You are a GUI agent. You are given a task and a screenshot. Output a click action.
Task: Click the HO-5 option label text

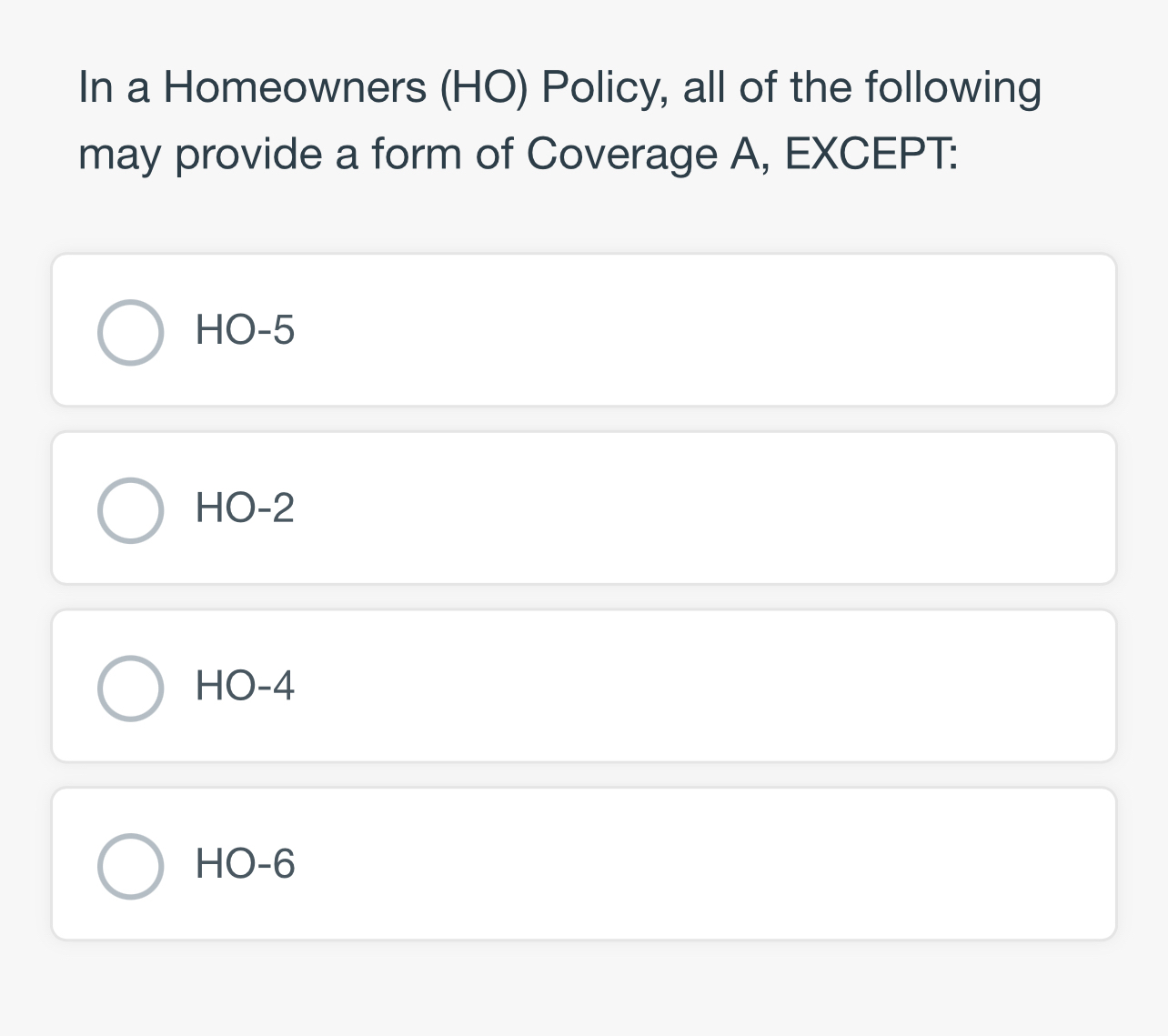[x=245, y=331]
